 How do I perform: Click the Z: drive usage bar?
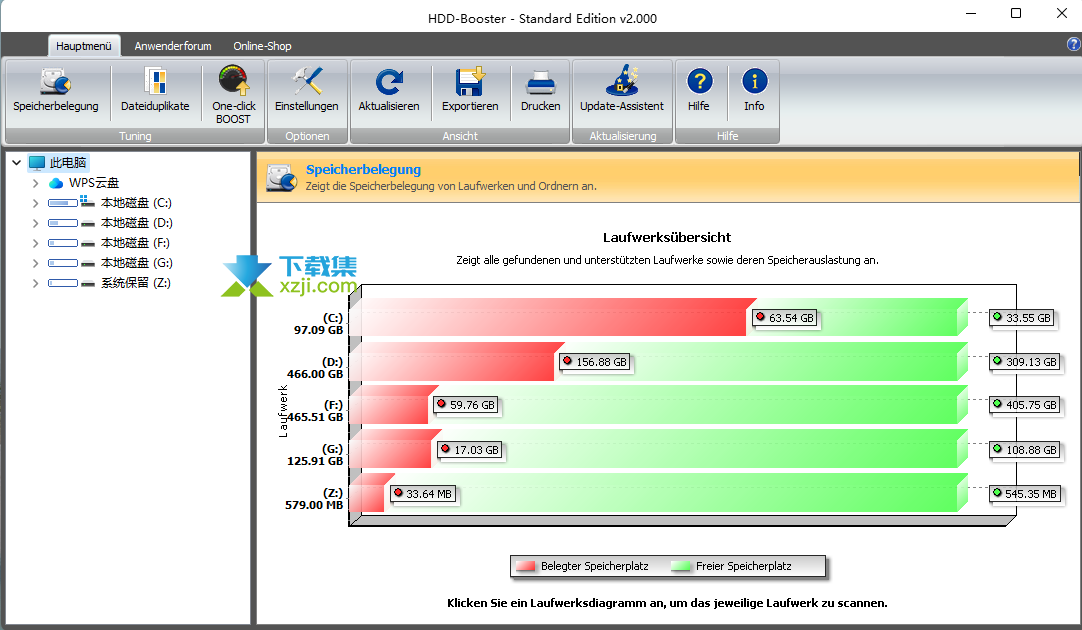(x=371, y=493)
